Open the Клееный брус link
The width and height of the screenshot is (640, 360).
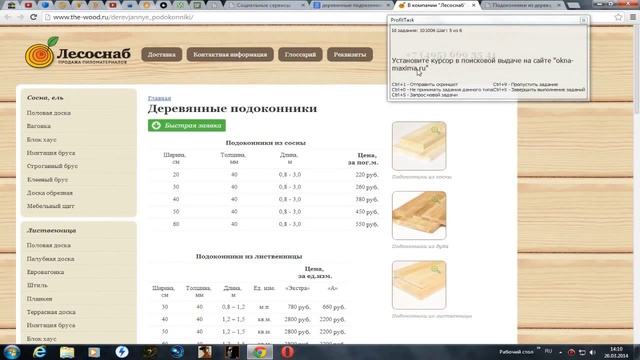pos(47,180)
